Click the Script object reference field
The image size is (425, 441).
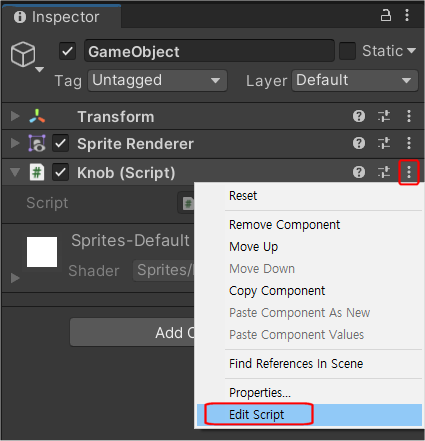point(186,203)
